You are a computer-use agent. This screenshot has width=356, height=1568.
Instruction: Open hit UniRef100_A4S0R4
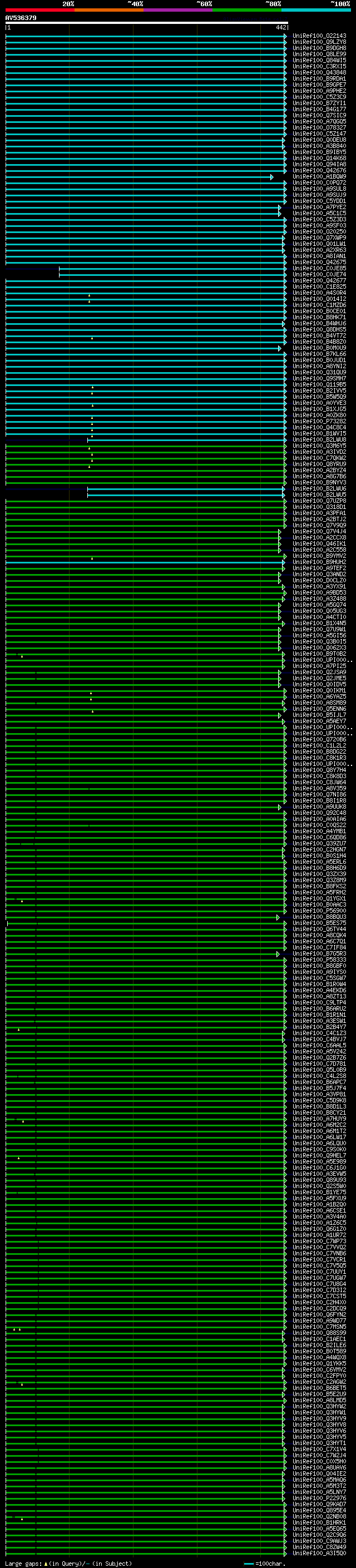319,293
